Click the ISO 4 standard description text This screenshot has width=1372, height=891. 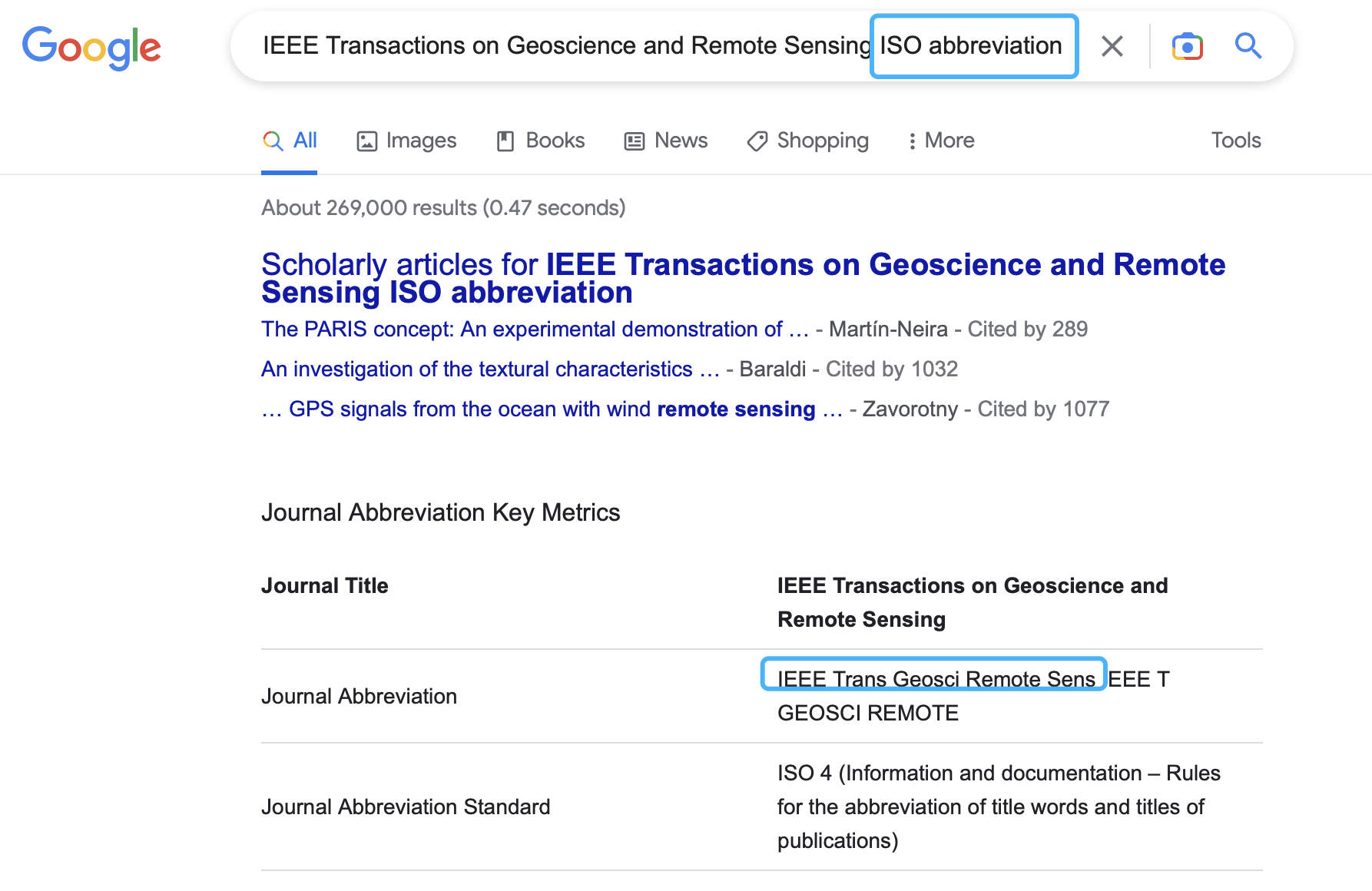click(999, 807)
